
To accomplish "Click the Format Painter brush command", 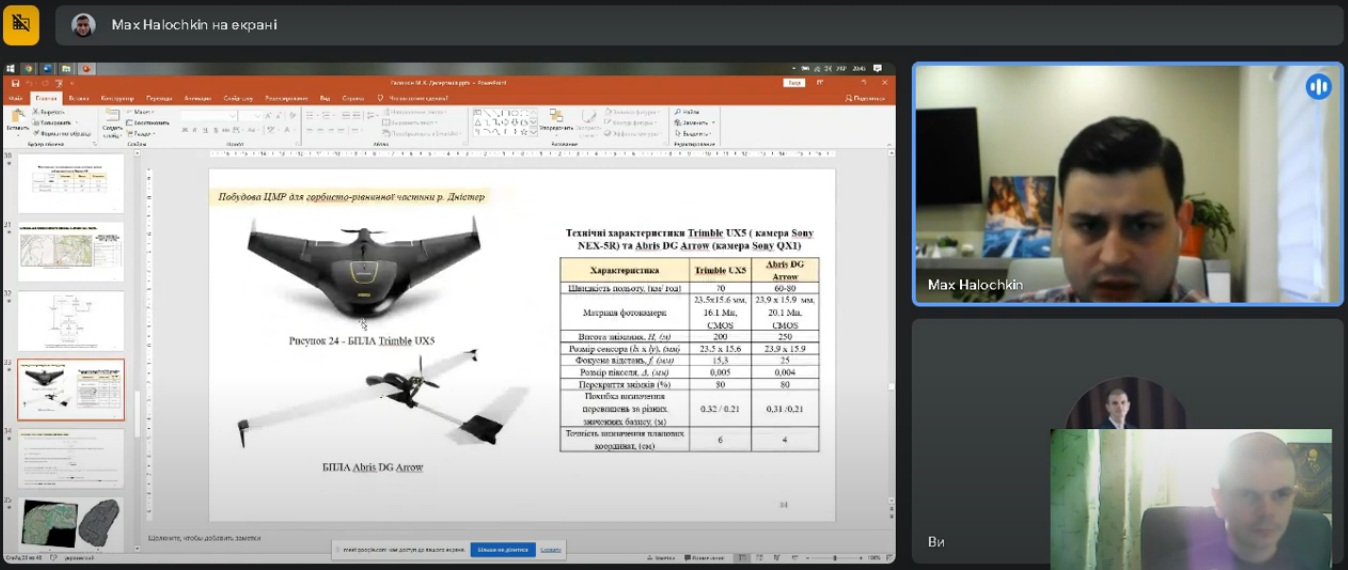I will coord(64,133).
